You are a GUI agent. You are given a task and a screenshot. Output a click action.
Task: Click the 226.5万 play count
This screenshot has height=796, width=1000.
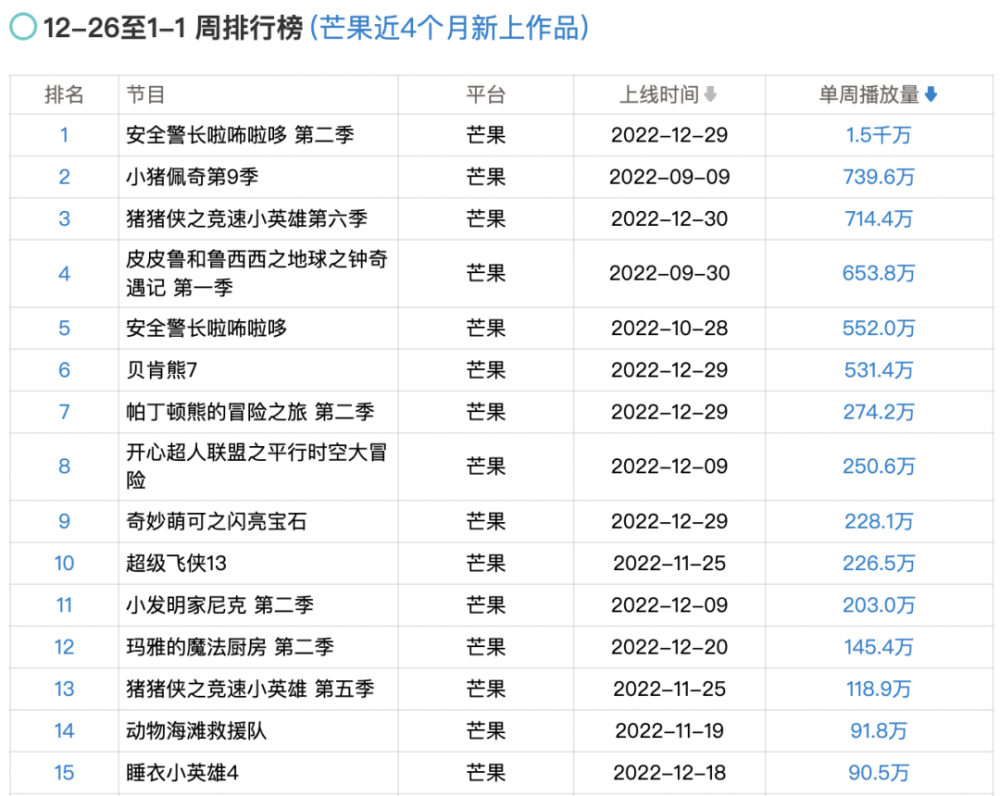pos(879,563)
